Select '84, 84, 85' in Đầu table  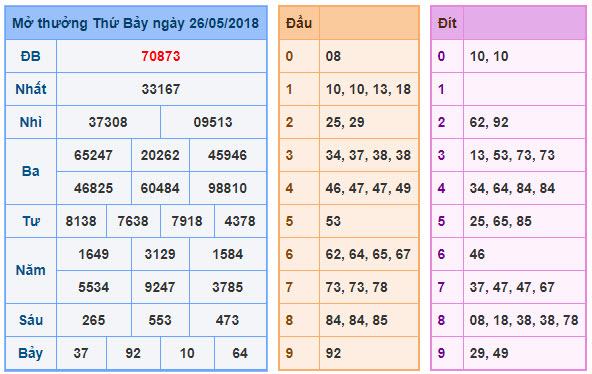[356, 320]
